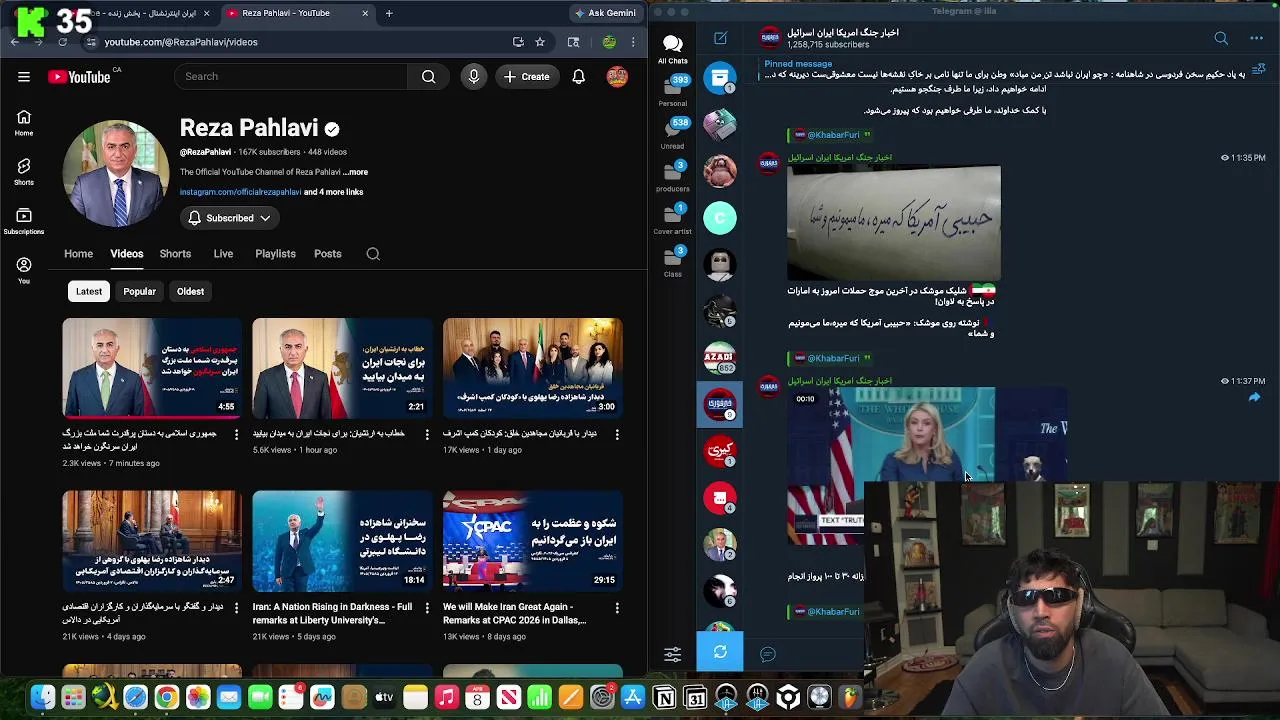Sort channel videos by Latest

(x=89, y=291)
